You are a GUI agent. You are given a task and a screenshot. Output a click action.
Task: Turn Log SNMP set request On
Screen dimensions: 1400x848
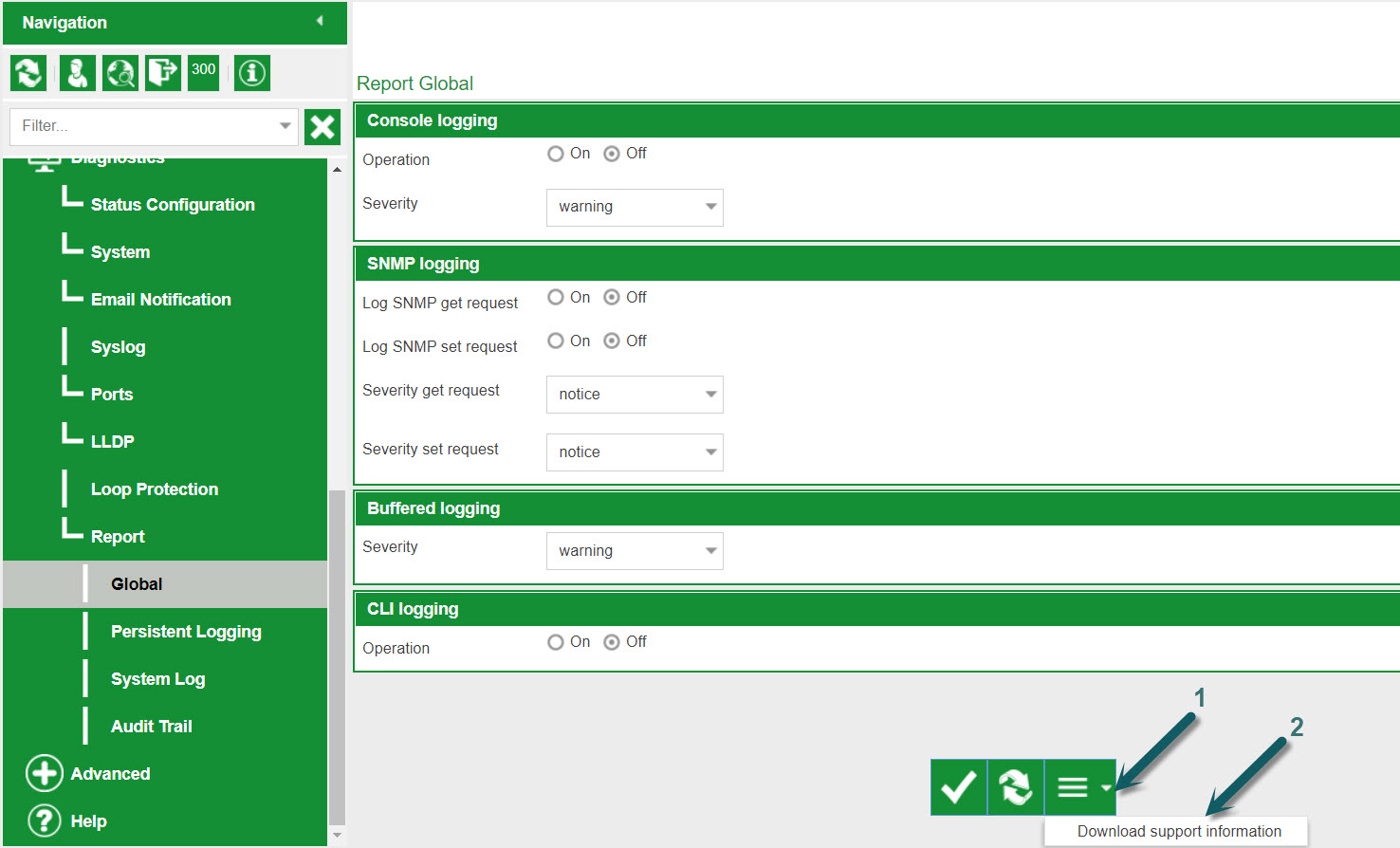tap(556, 341)
